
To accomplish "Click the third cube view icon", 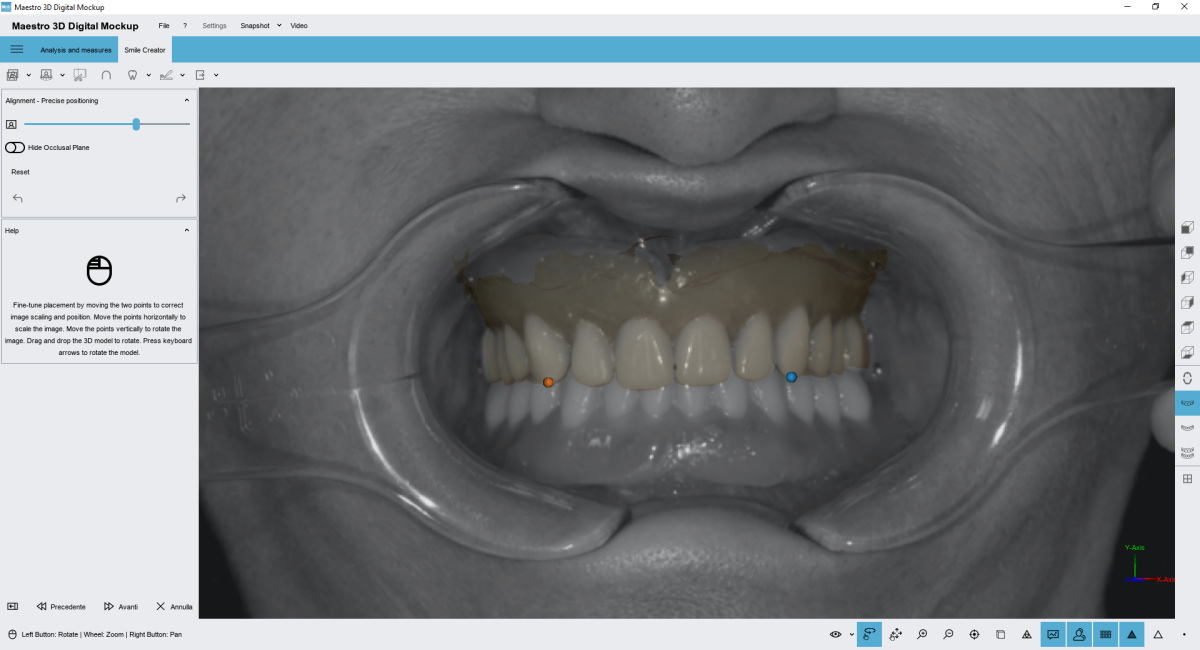I will 1187,278.
